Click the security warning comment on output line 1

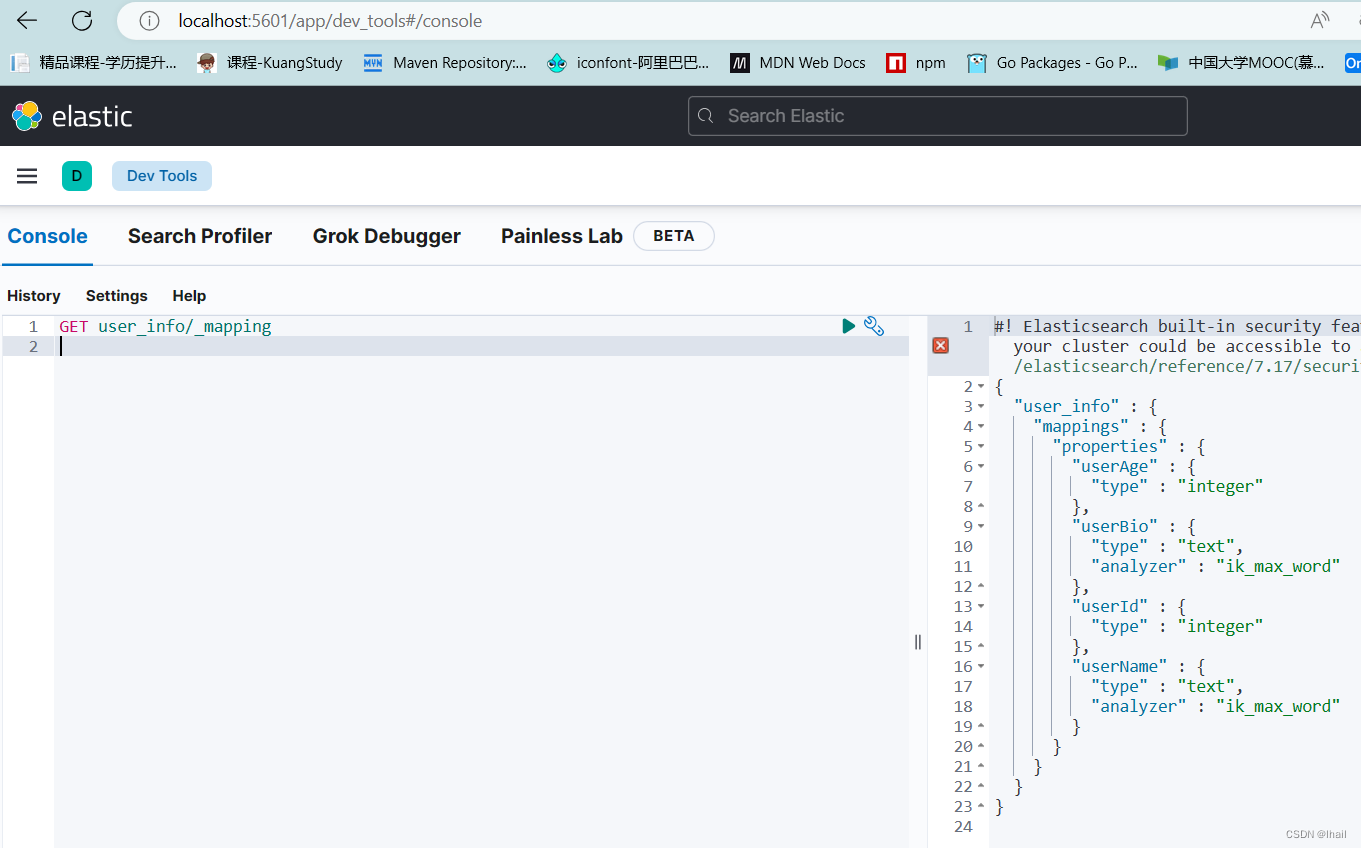coord(1177,346)
